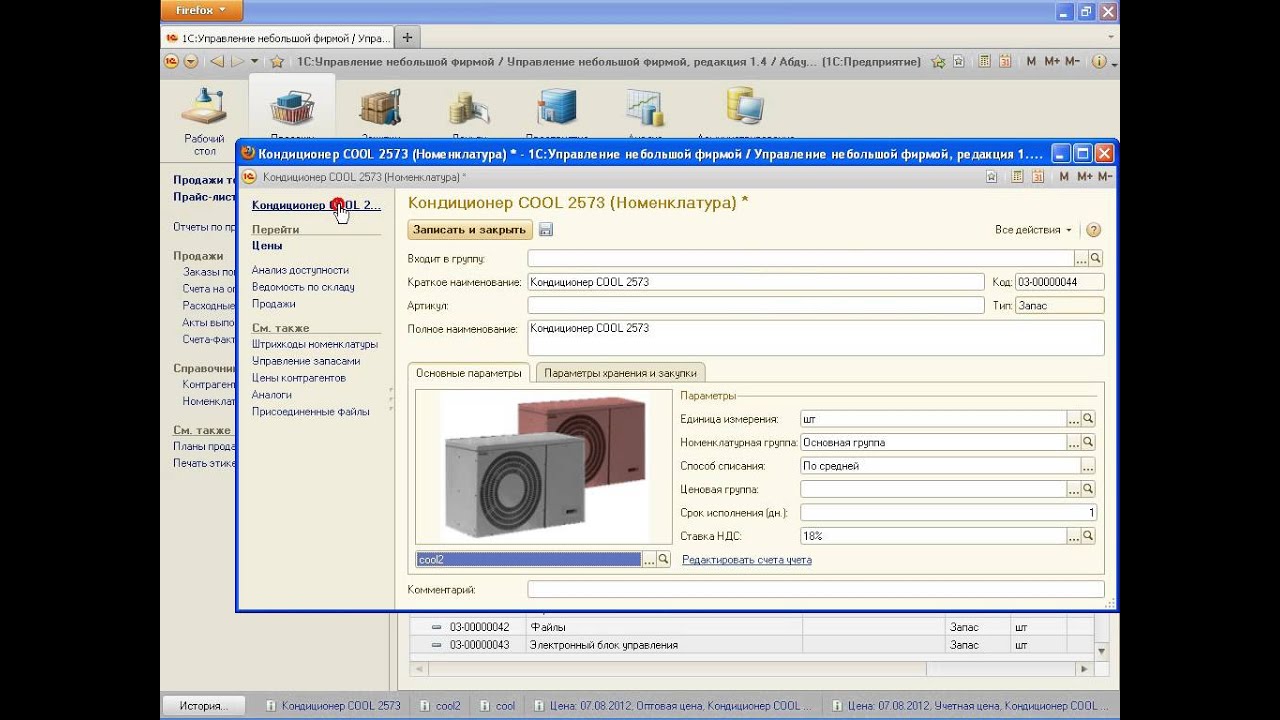Click the air conditioner product image
This screenshot has height=720, width=1280.
point(545,467)
